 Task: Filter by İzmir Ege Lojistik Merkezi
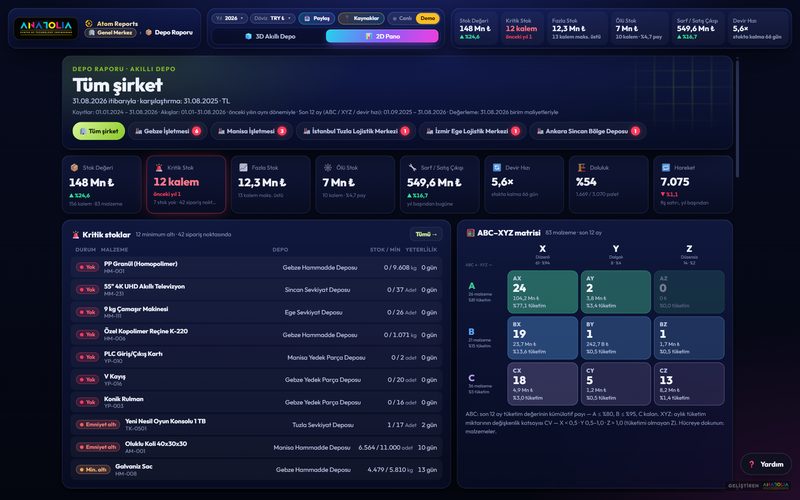pos(472,131)
